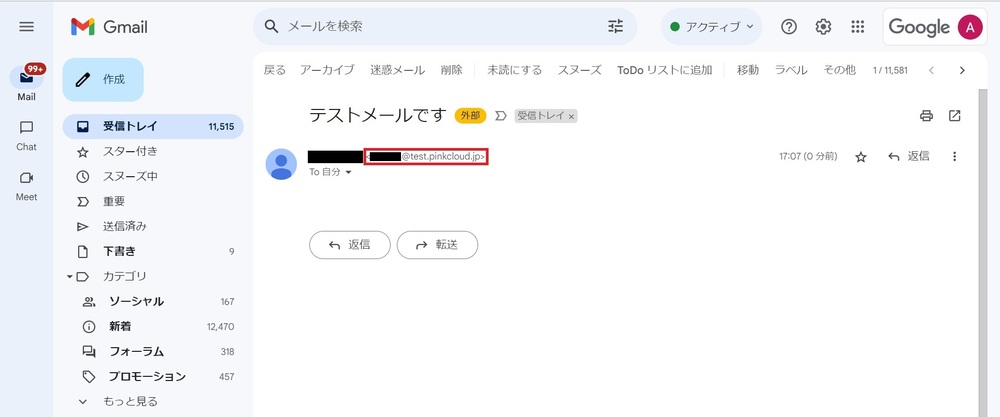Print this email with the printer icon

coord(926,116)
